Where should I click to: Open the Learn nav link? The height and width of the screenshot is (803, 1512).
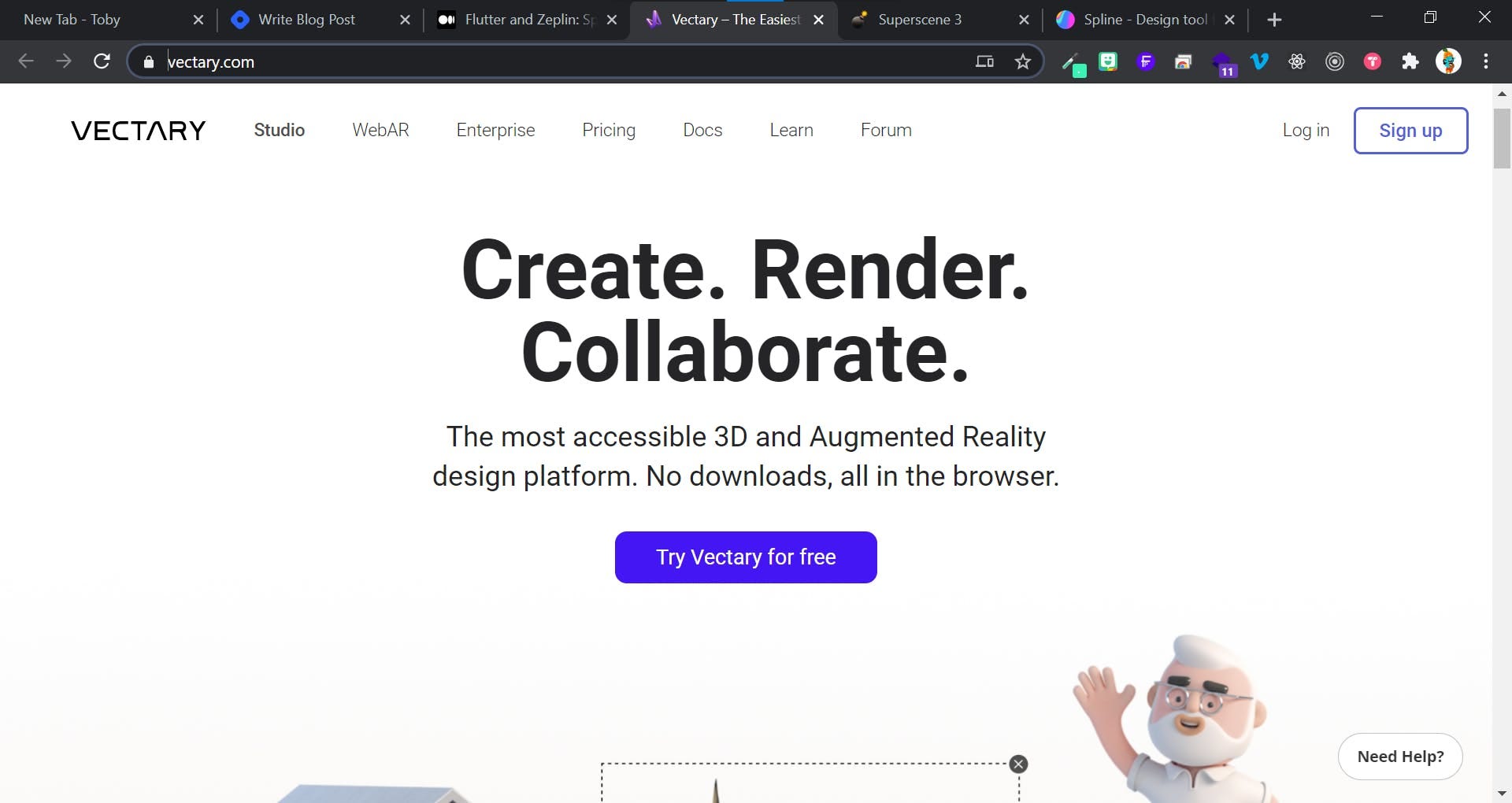coord(791,130)
